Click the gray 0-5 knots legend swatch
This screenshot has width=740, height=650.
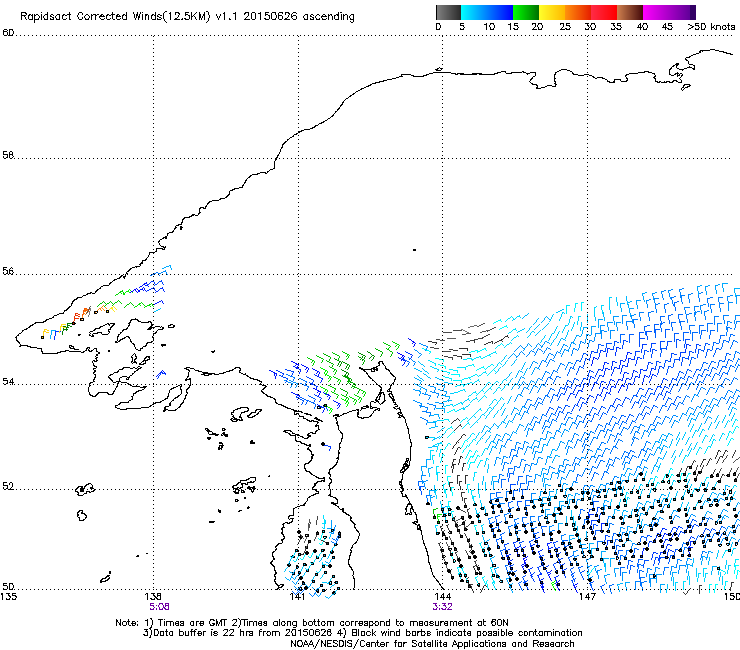tap(448, 12)
